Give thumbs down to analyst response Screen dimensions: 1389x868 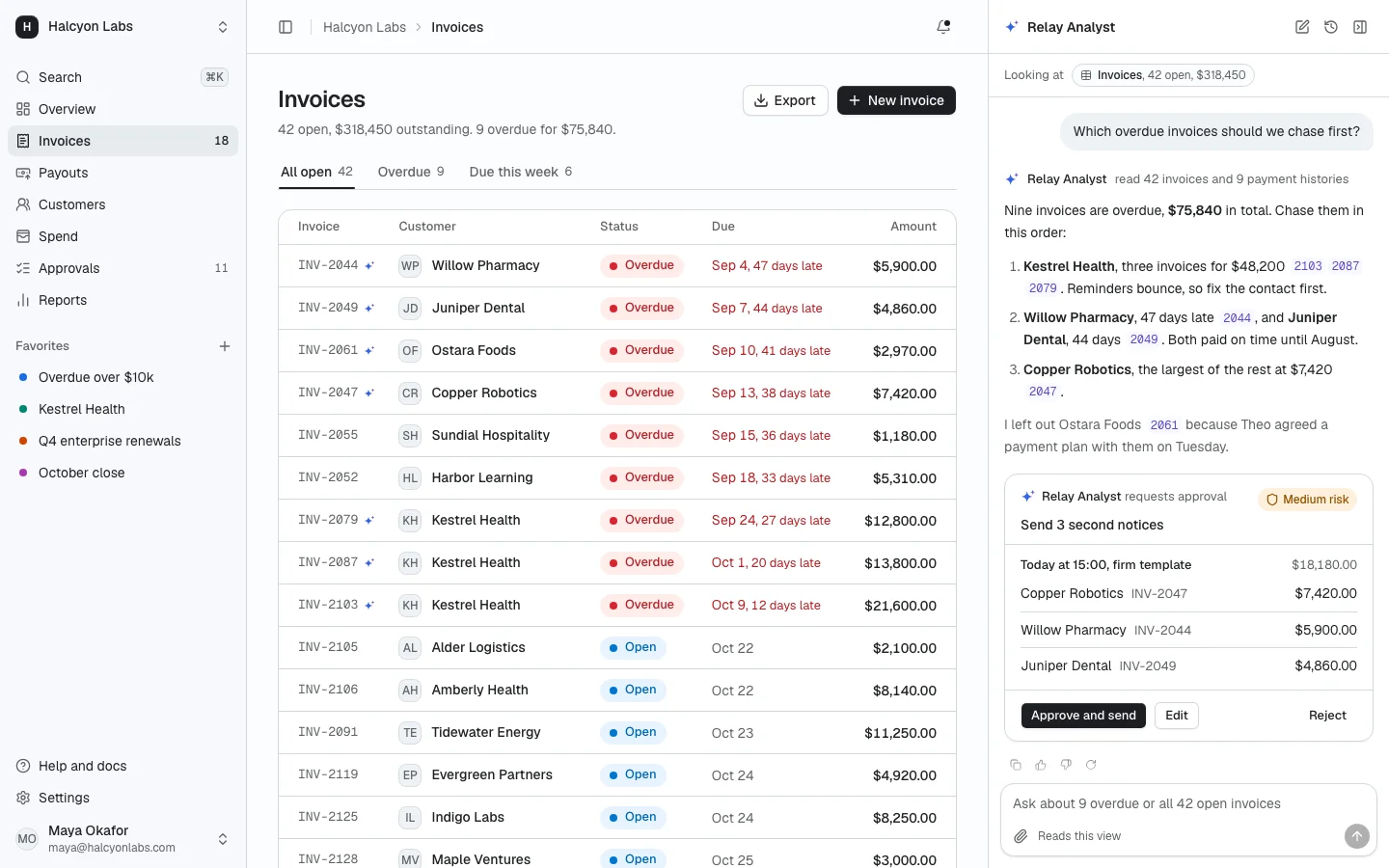[x=1066, y=765]
